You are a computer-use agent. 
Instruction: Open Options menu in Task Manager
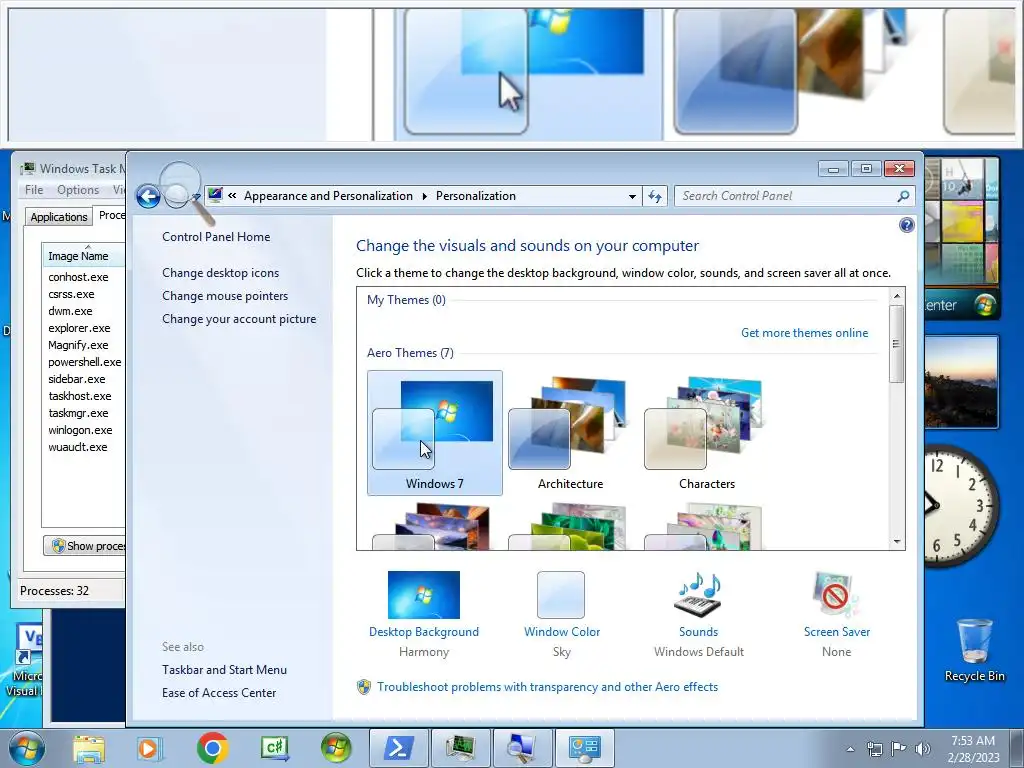click(78, 189)
